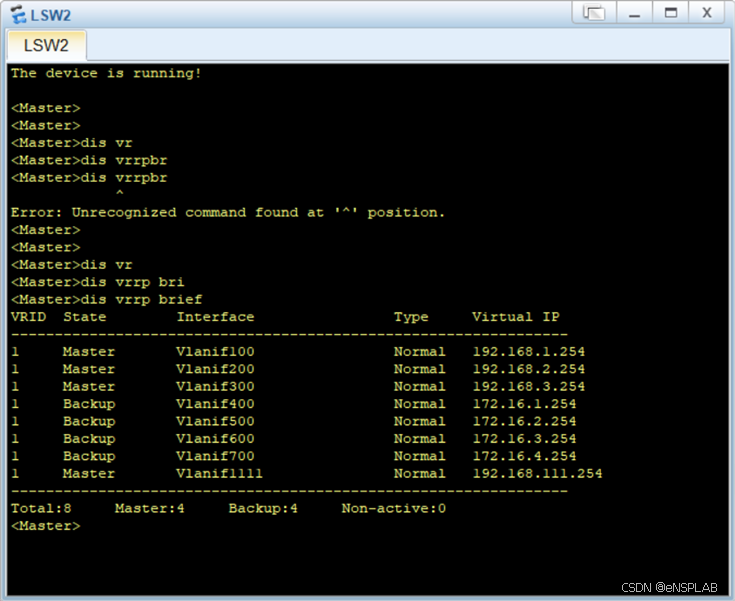
Task: Minimize the LSW2 window
Action: point(634,12)
